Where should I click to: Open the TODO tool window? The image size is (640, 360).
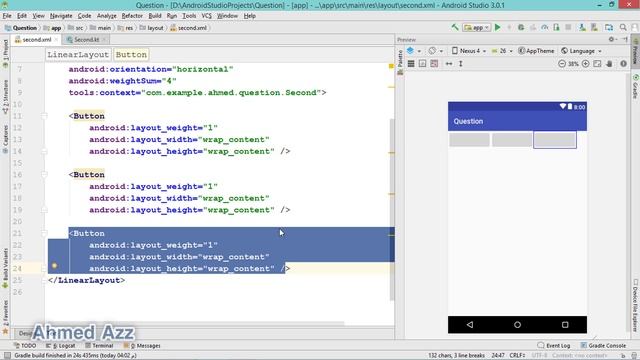(x=25, y=345)
